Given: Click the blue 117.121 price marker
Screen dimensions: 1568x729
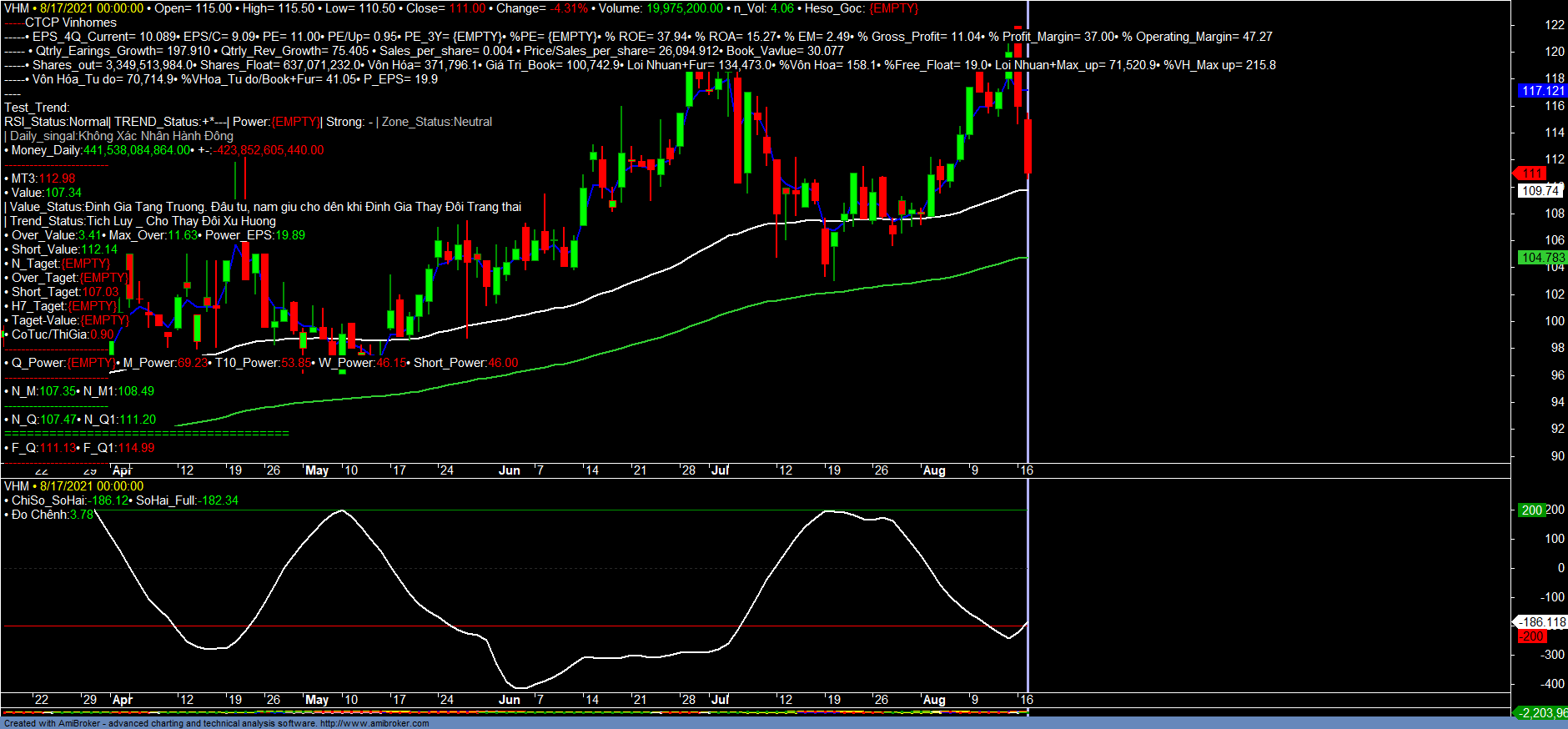Looking at the screenshot, I should [1542, 91].
